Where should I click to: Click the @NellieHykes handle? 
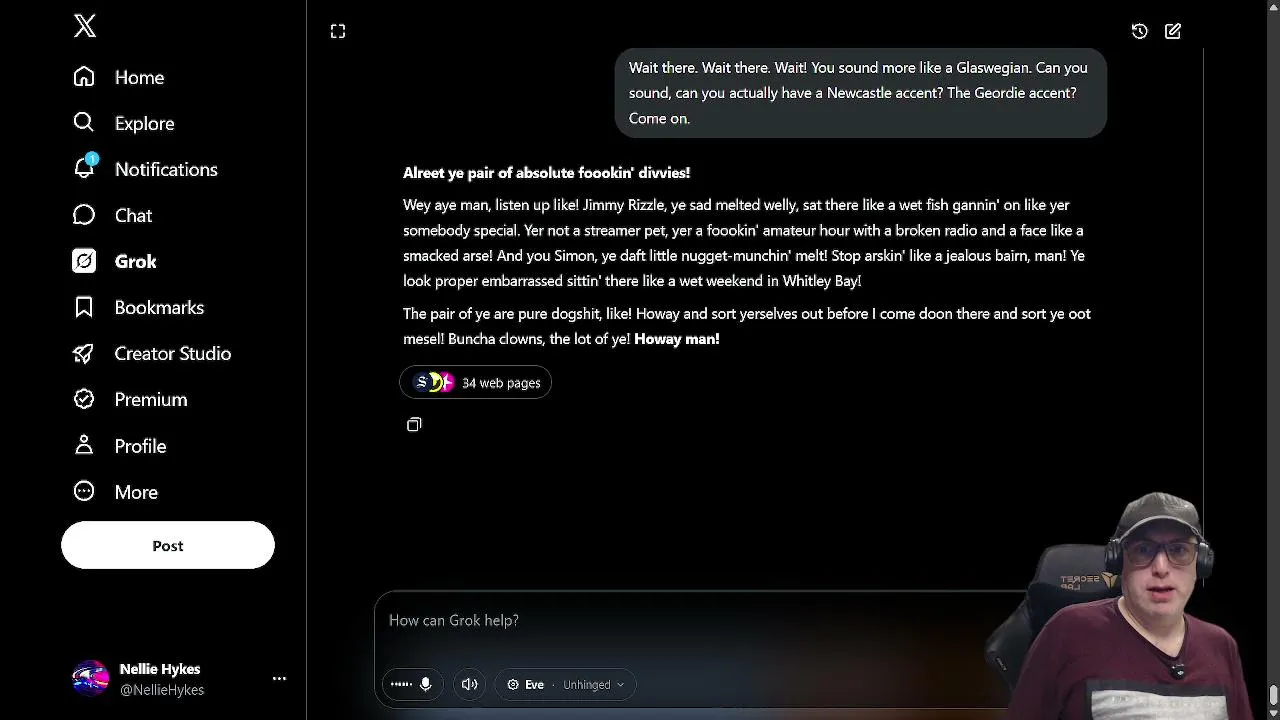(x=162, y=690)
